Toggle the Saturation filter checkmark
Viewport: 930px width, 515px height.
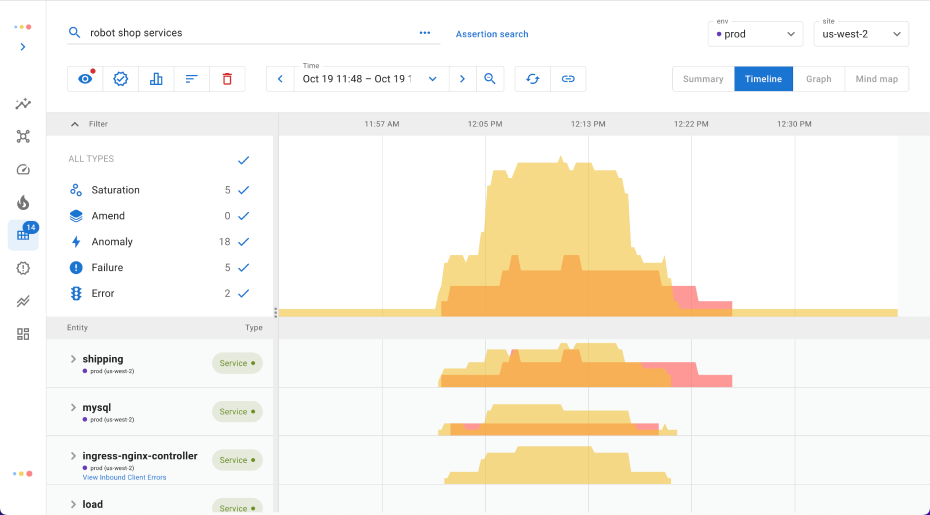coord(243,190)
